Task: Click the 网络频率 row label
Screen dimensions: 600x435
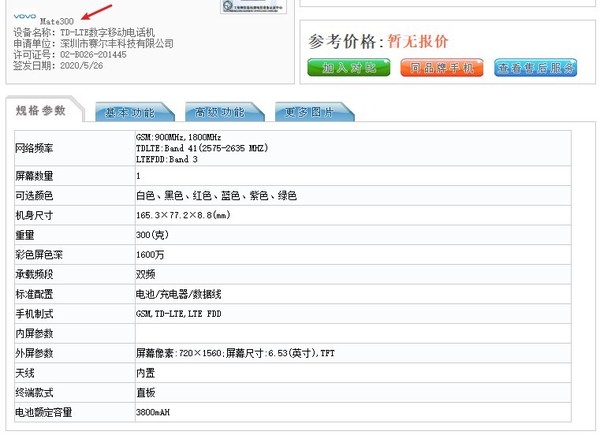Action: click(x=34, y=148)
